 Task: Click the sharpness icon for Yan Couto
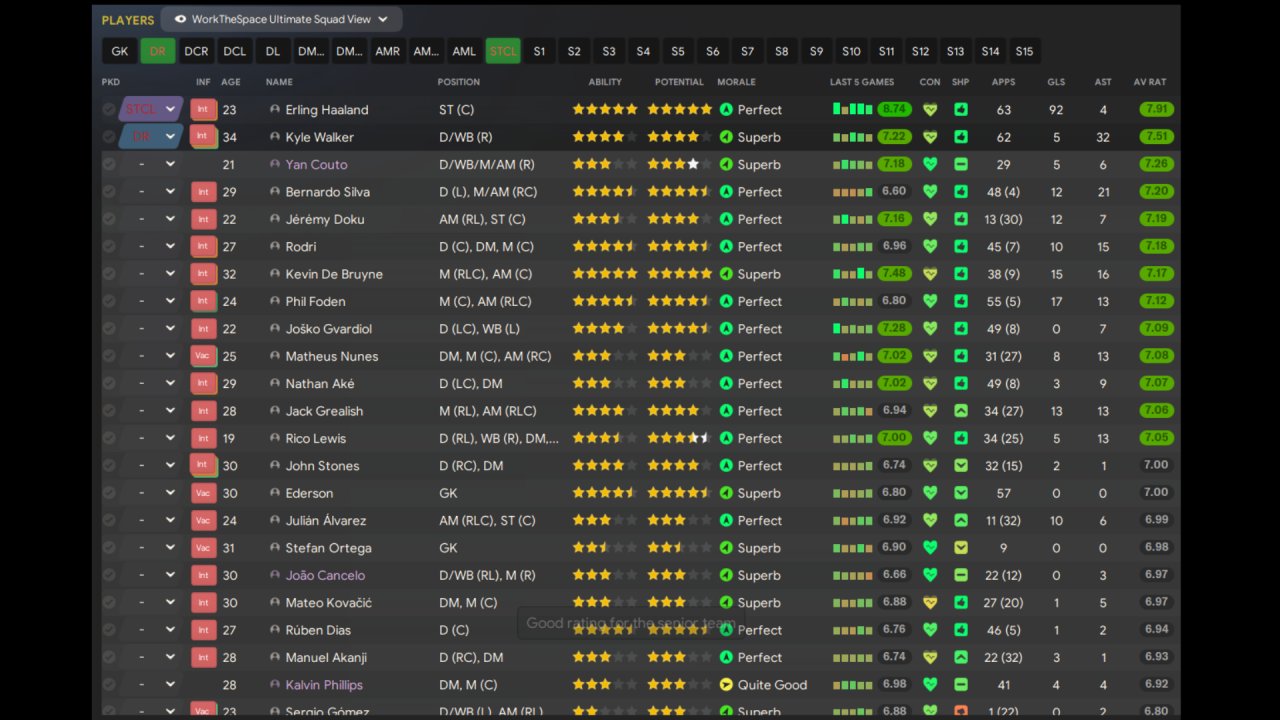tap(961, 164)
